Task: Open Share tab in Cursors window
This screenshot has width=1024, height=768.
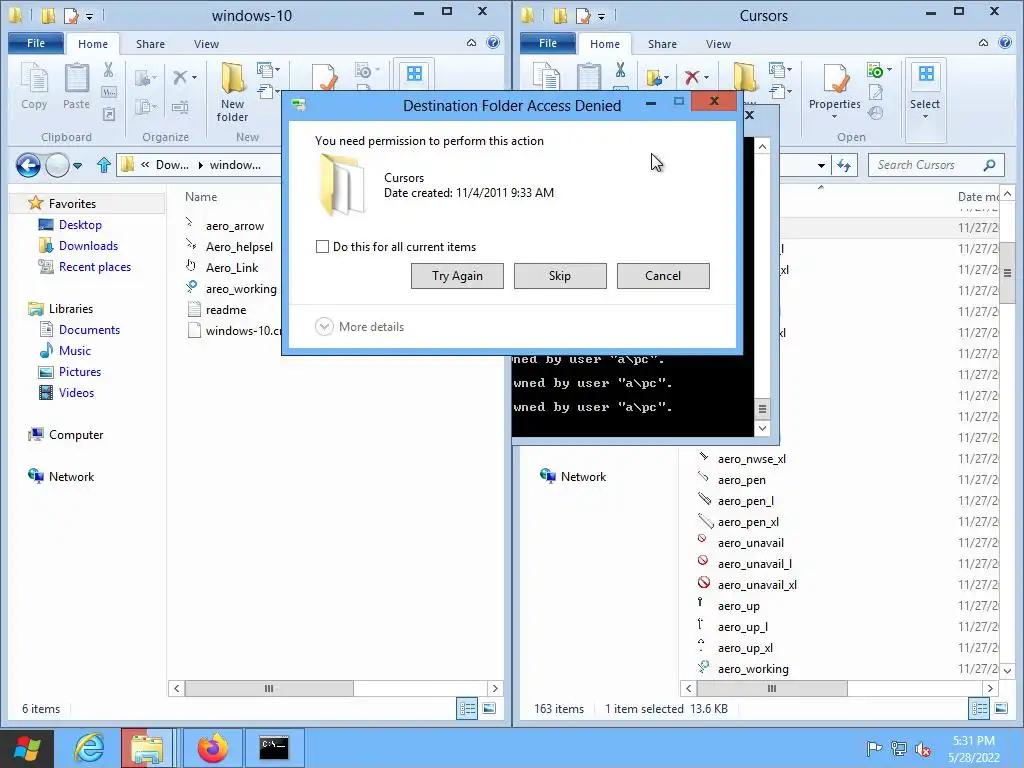Action: pos(662,44)
